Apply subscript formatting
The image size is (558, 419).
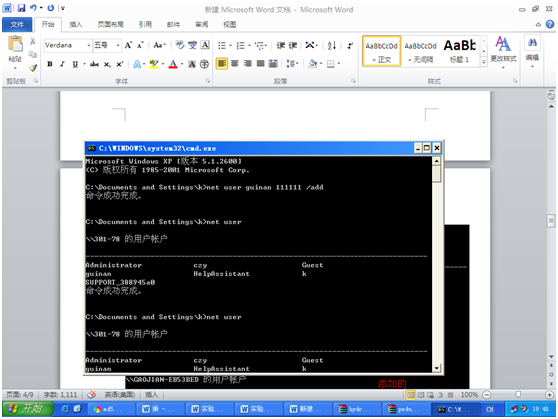107,64
